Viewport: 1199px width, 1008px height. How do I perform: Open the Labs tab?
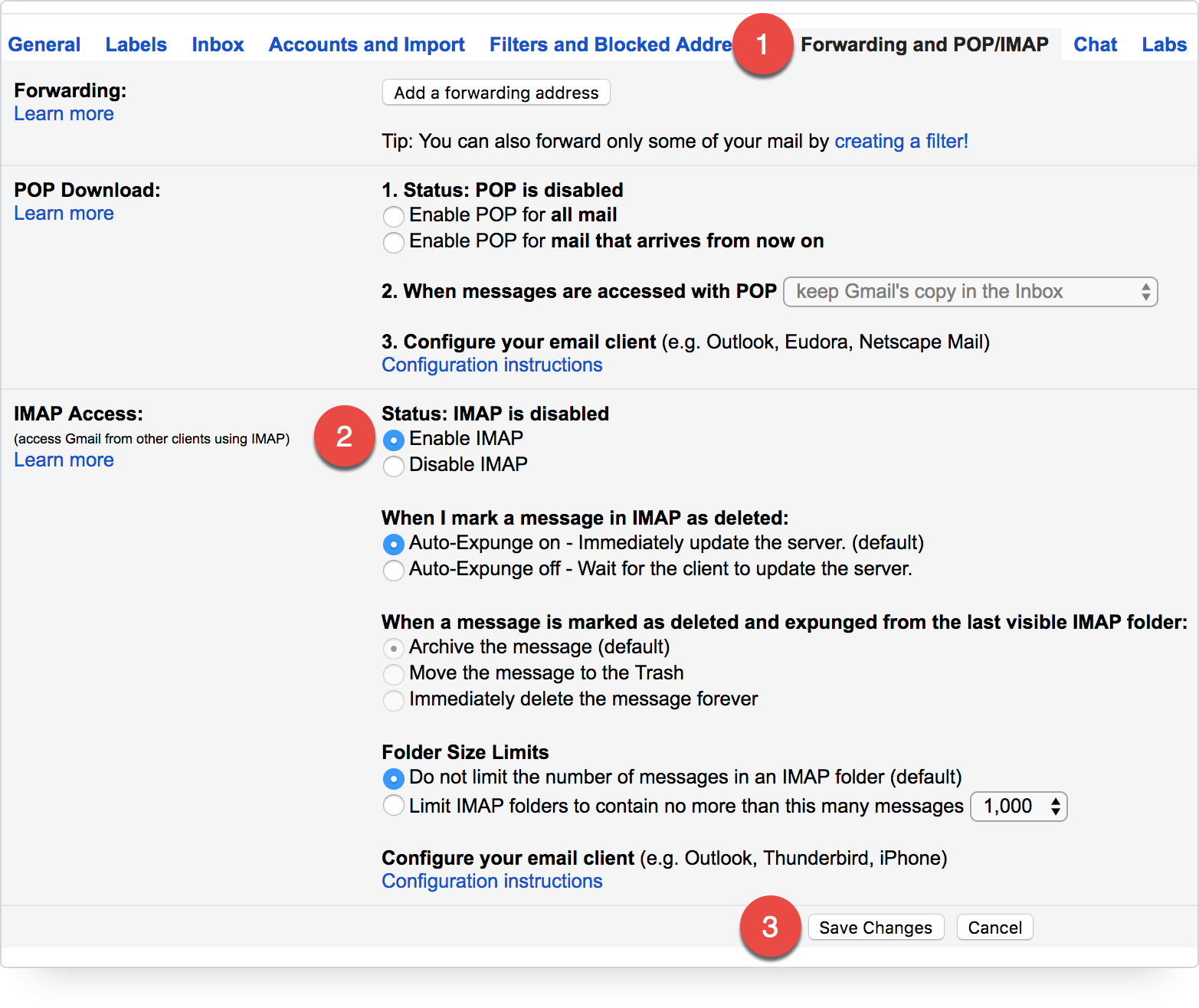[1163, 44]
